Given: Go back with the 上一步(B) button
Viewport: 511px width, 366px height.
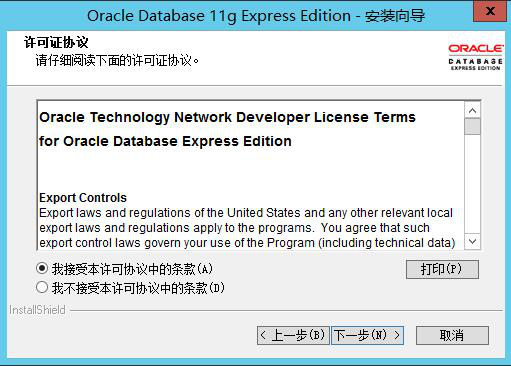Looking at the screenshot, I should point(293,335).
